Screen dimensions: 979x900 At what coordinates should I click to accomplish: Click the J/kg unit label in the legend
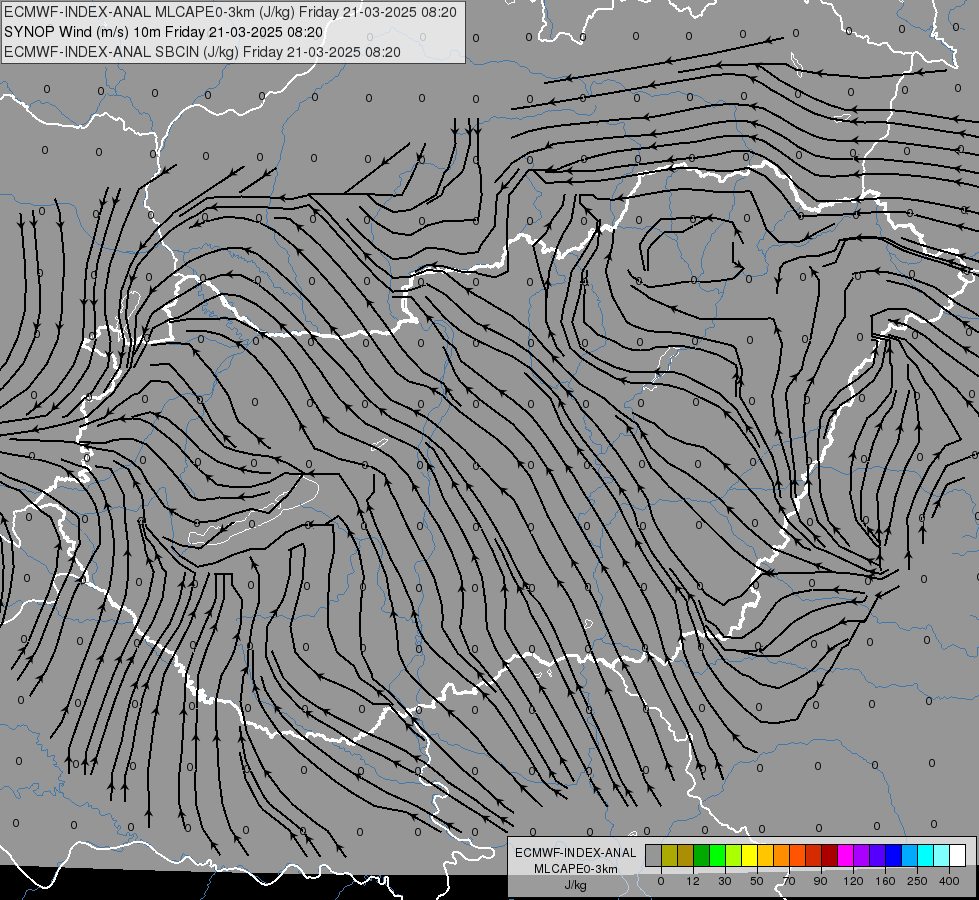pos(575,886)
